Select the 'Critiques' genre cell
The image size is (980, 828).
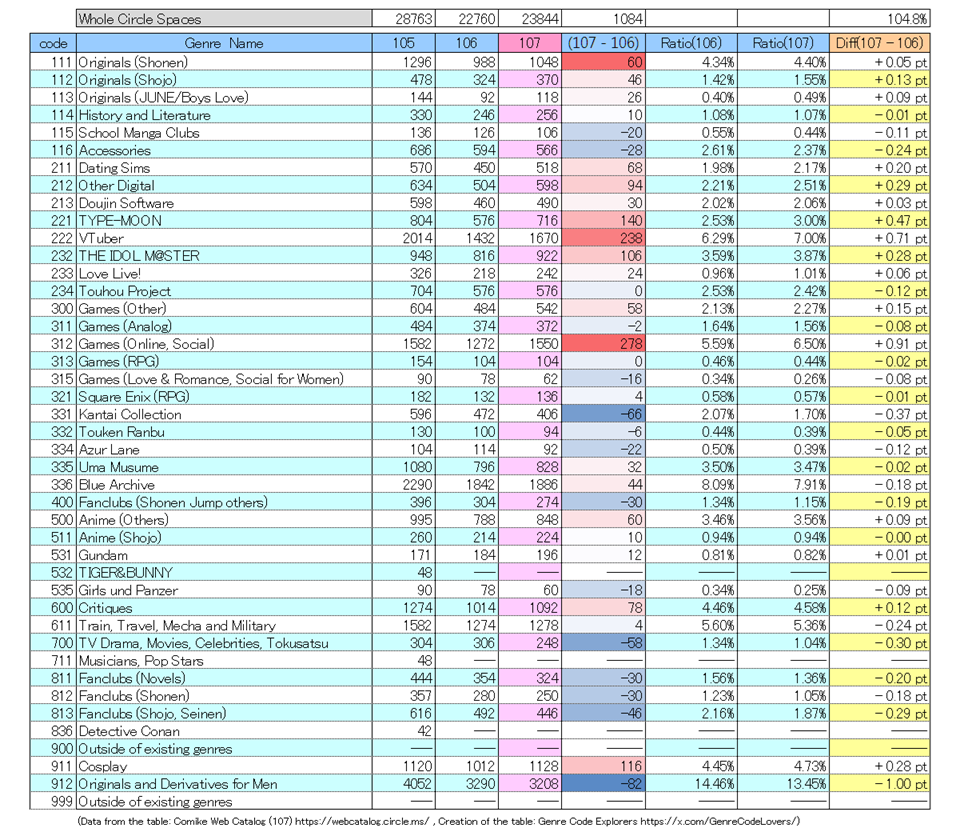(224, 607)
